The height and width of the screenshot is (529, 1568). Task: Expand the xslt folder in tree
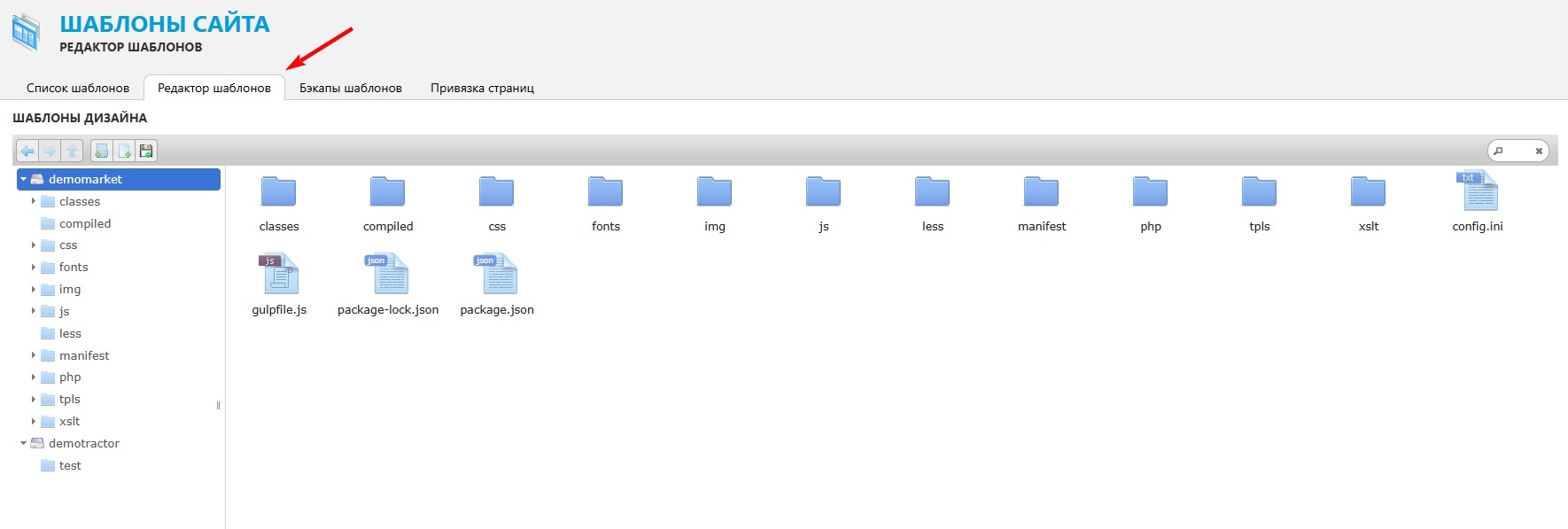coord(34,421)
